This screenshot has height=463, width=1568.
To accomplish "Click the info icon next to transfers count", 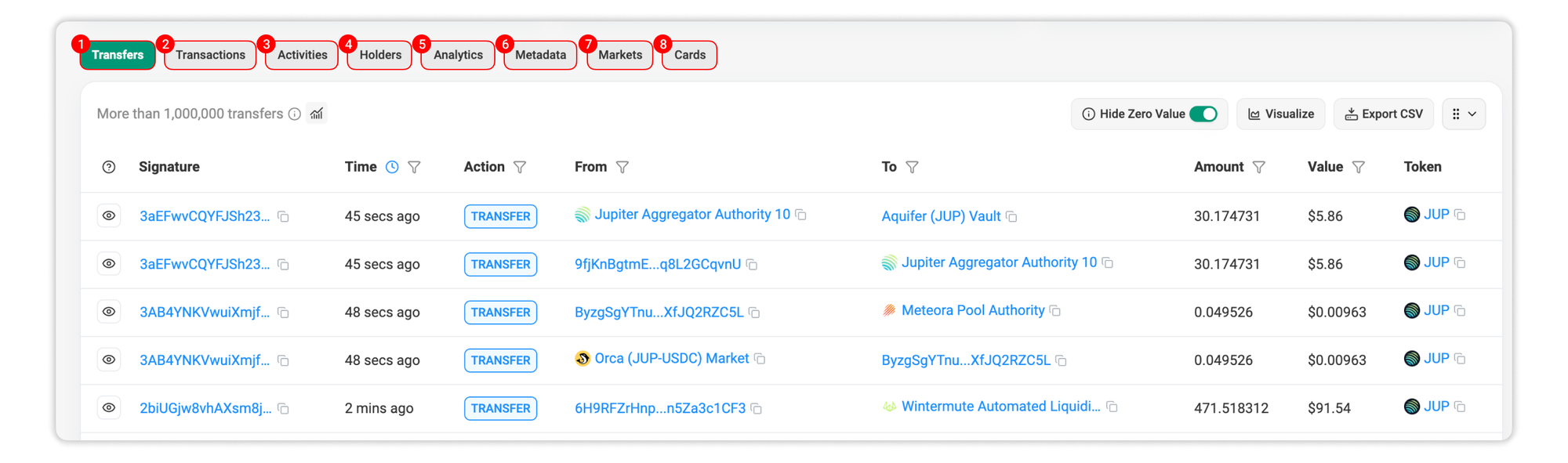I will coord(295,114).
